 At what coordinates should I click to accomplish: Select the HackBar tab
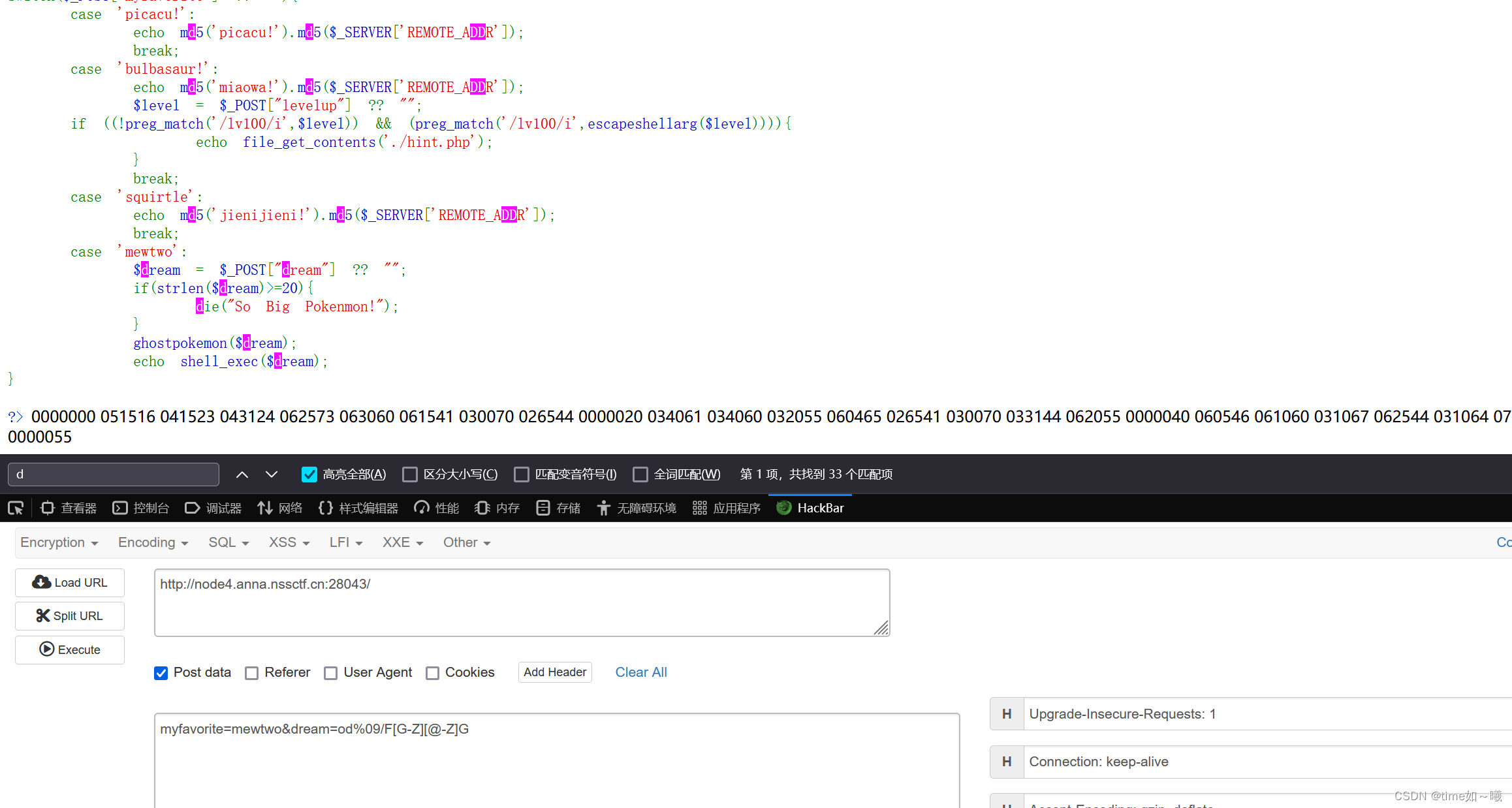[x=810, y=508]
